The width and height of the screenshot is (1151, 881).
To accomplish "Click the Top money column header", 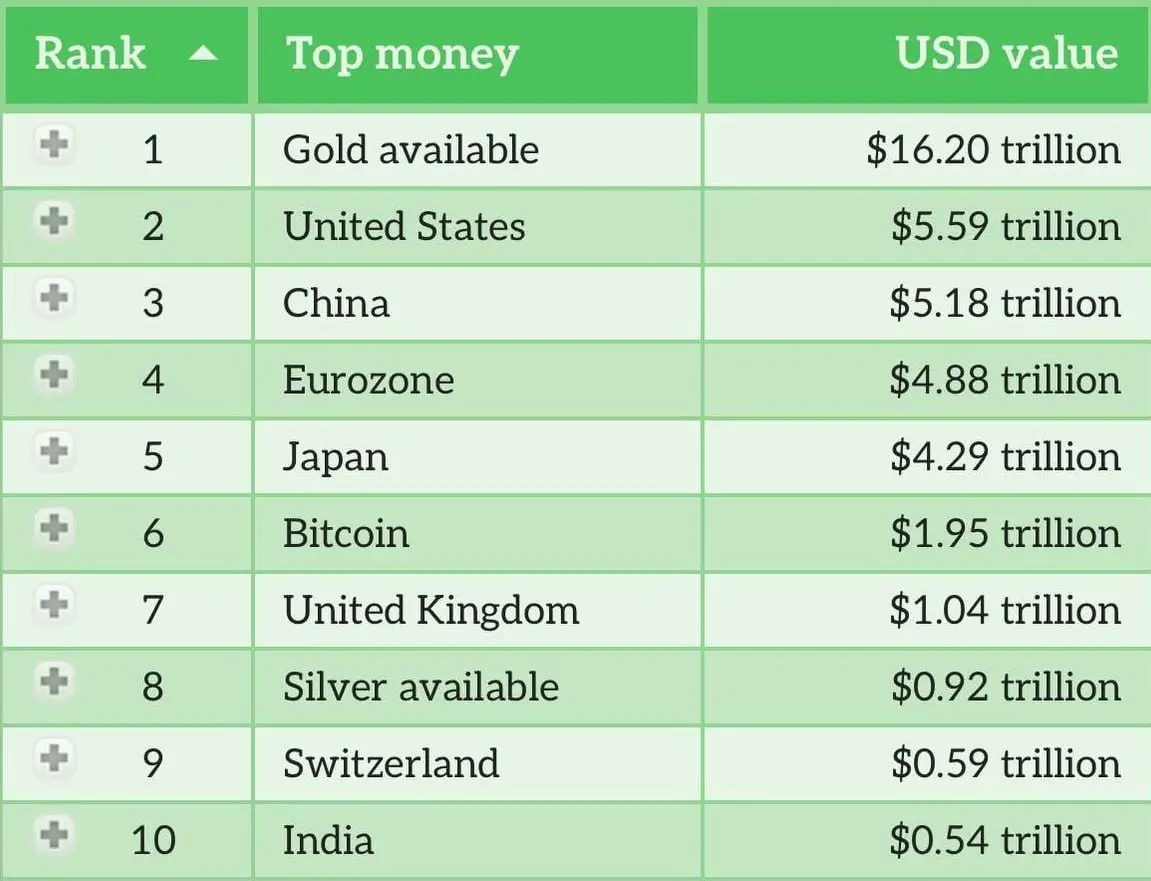I will click(402, 54).
